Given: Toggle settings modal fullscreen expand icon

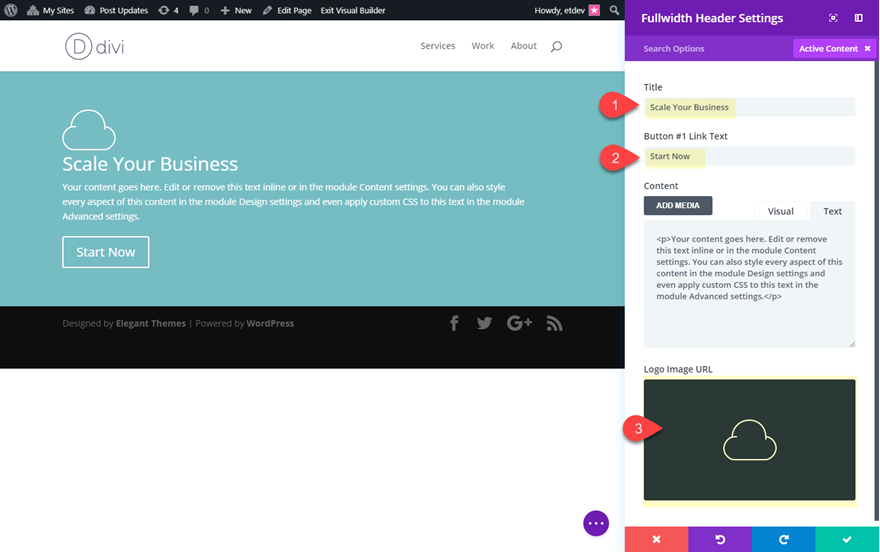Looking at the screenshot, I should [x=833, y=18].
